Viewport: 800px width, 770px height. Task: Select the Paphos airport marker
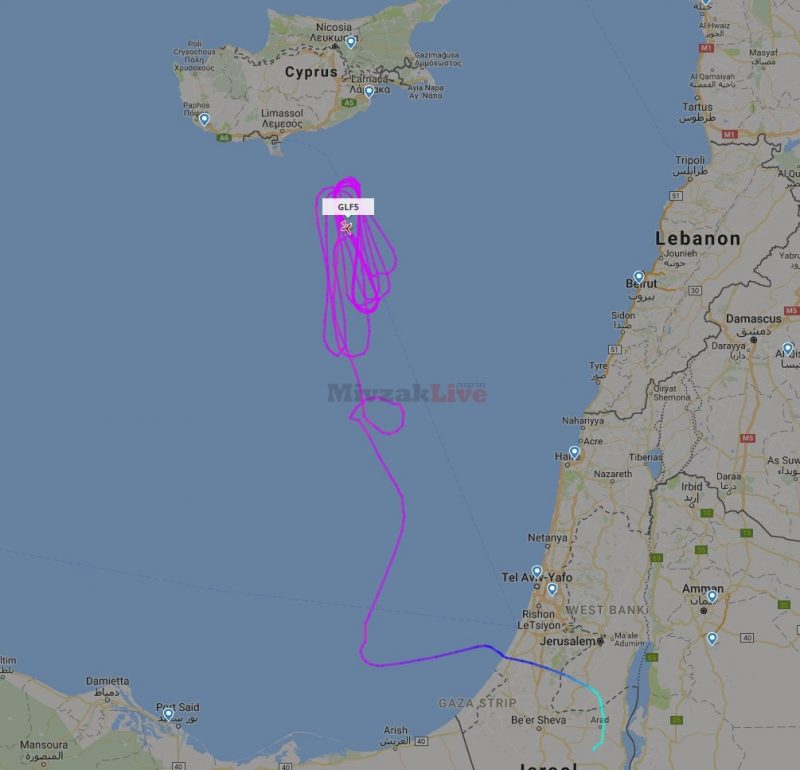pyautogui.click(x=204, y=119)
